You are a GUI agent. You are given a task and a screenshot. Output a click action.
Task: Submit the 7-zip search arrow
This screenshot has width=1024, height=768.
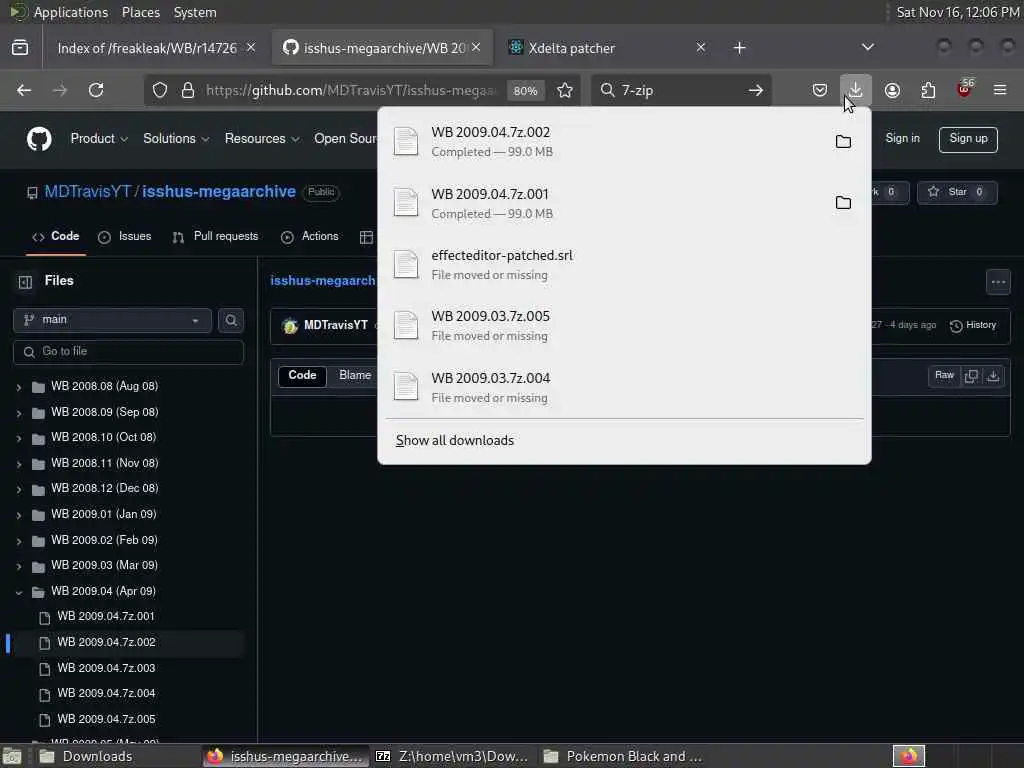[756, 90]
